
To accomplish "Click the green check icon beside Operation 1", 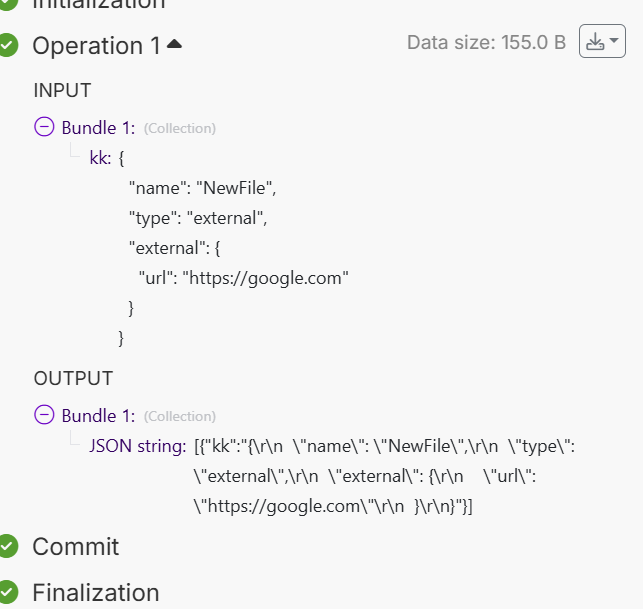I will (x=9, y=45).
